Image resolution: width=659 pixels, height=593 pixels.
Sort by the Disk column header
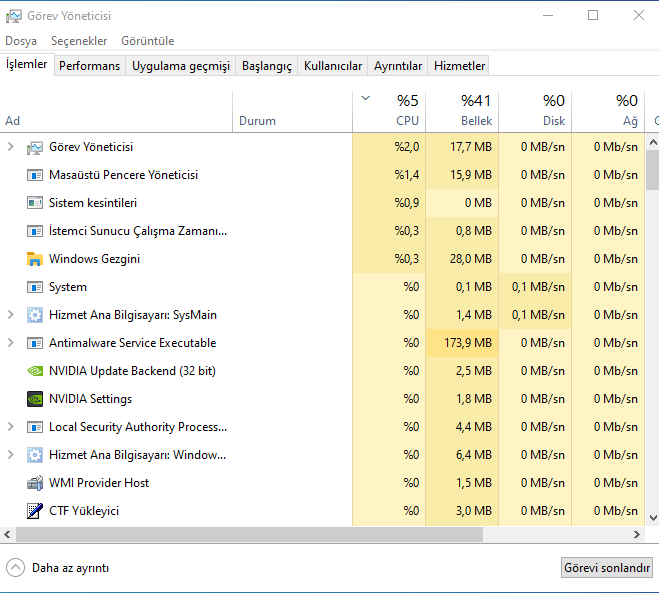coord(535,112)
